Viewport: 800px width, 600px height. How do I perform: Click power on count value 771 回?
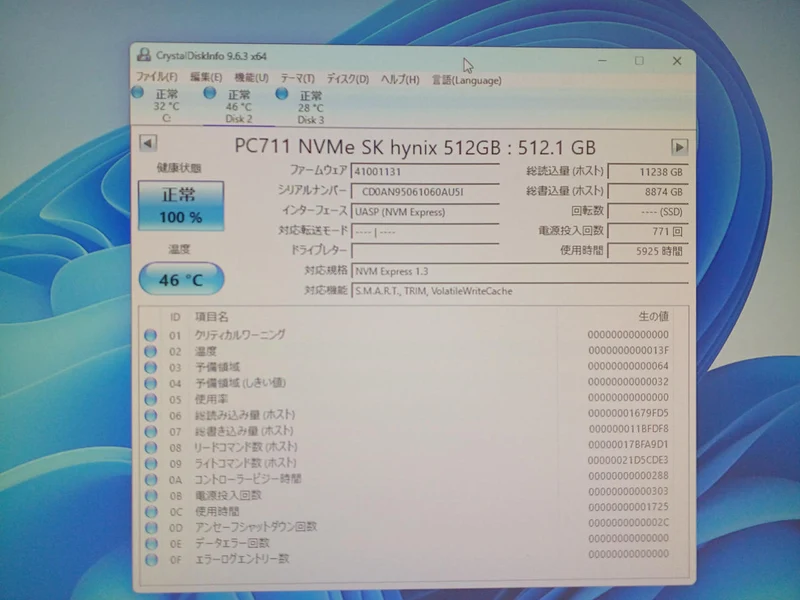648,231
